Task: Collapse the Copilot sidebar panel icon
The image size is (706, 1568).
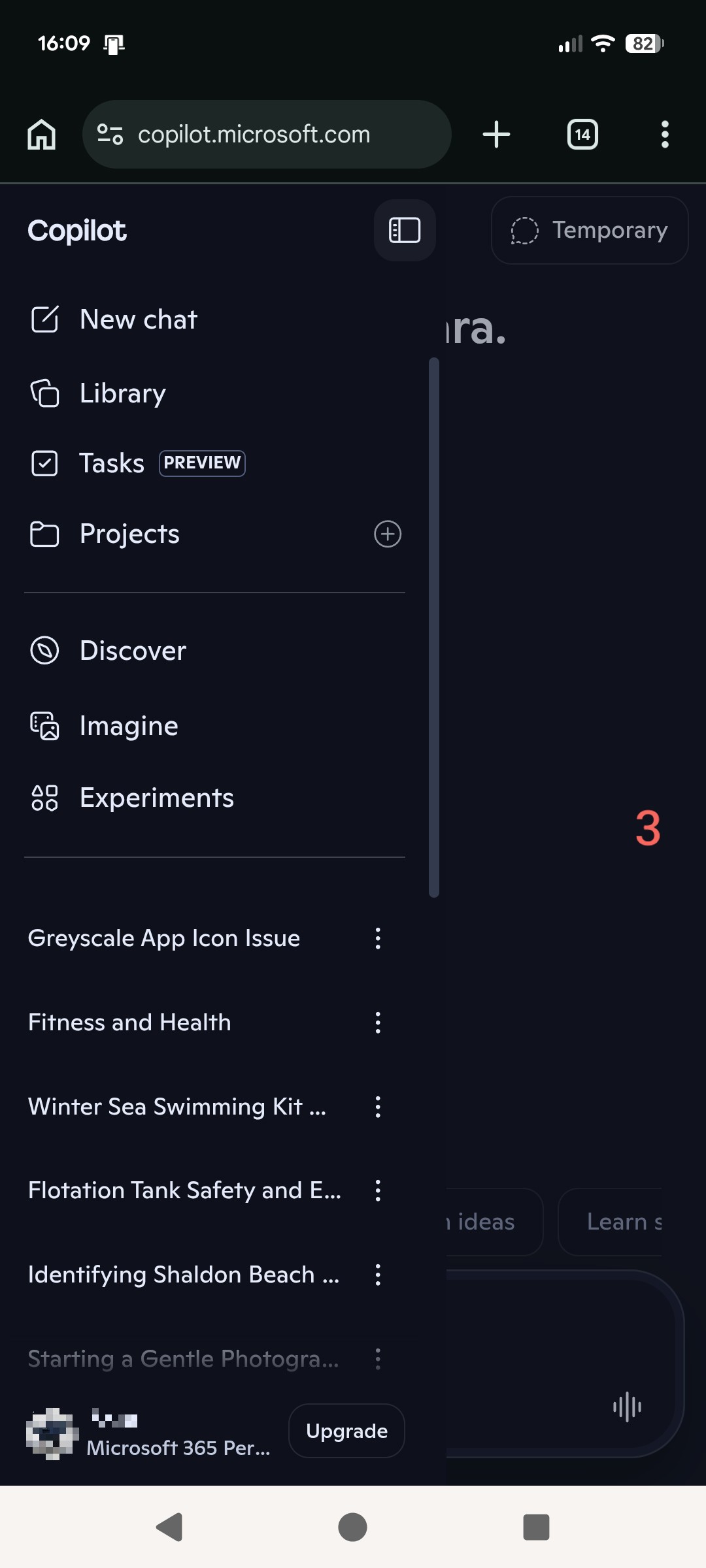Action: pyautogui.click(x=405, y=230)
